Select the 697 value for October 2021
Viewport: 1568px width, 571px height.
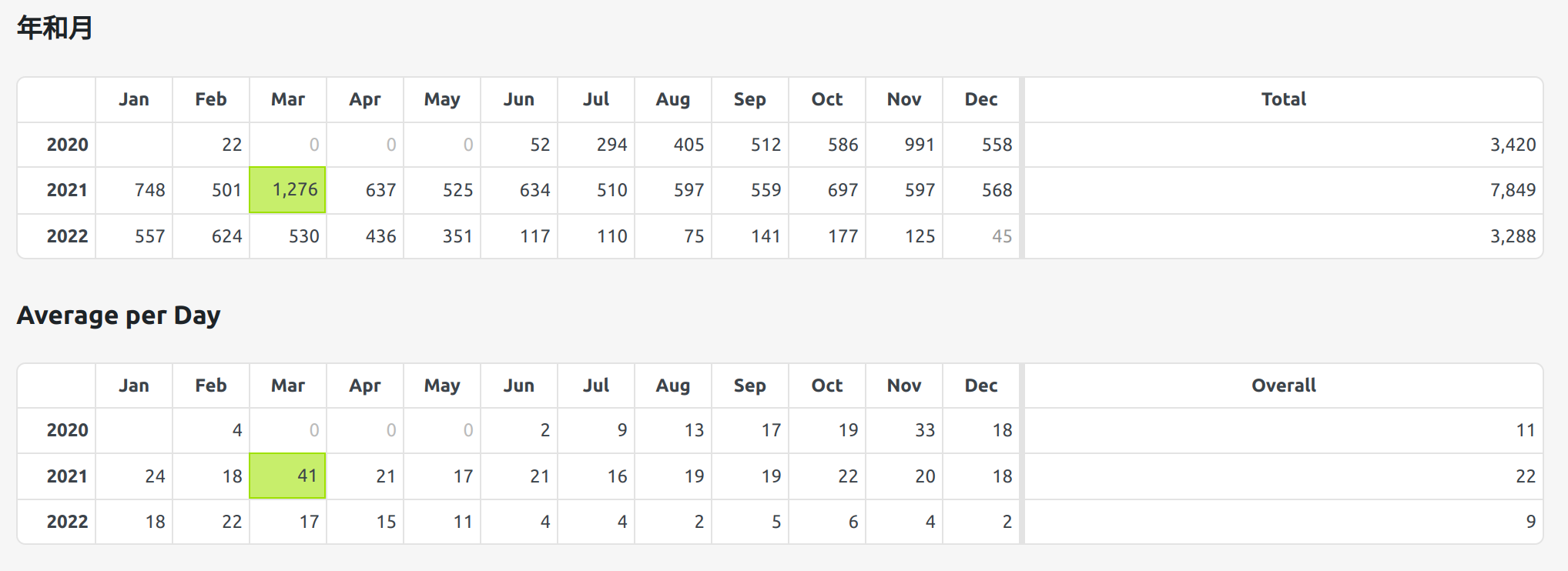coord(843,190)
